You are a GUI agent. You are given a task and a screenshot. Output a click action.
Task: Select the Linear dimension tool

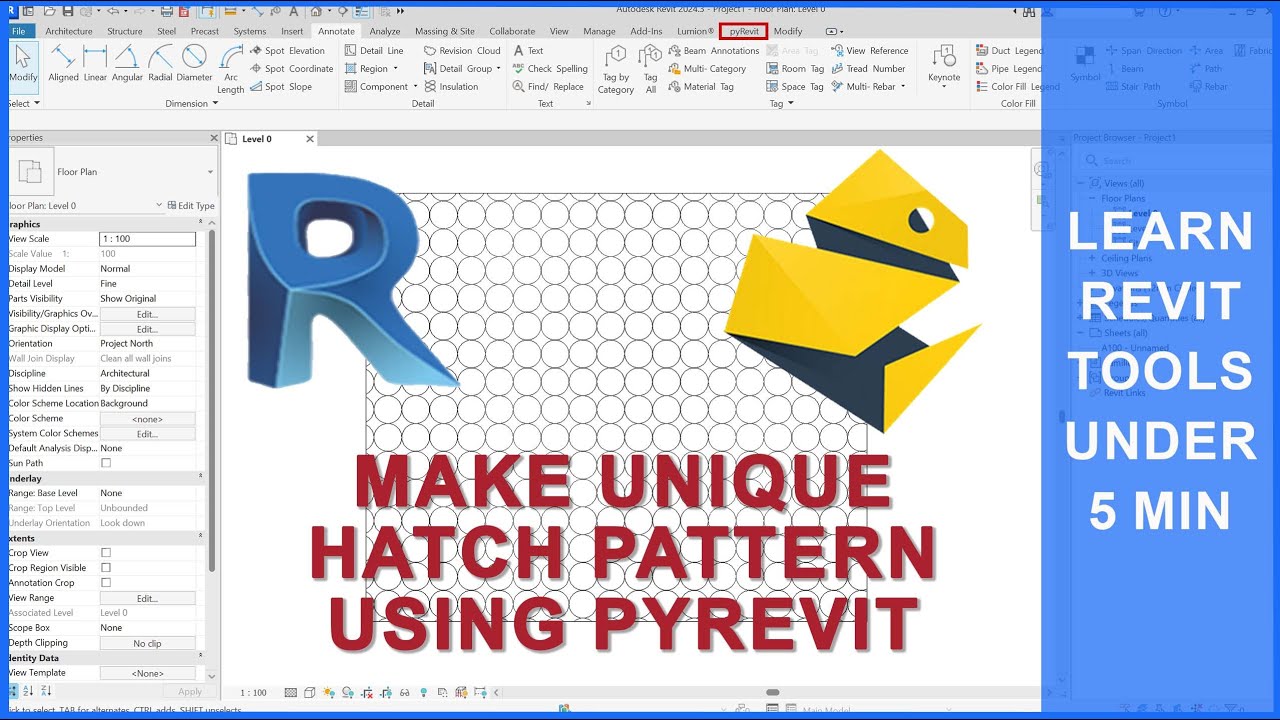(95, 63)
